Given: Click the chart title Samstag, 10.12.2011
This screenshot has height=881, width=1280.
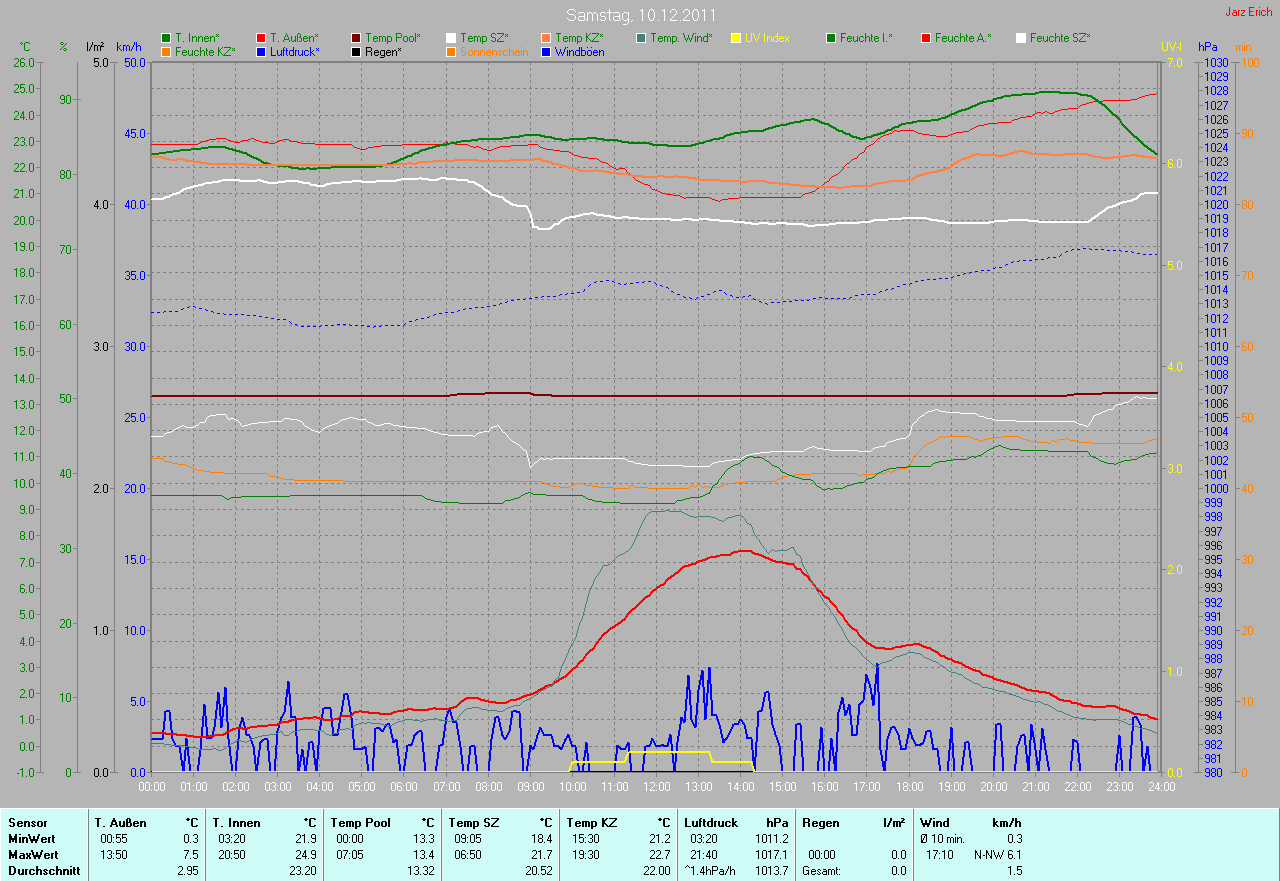Looking at the screenshot, I should tap(639, 15).
